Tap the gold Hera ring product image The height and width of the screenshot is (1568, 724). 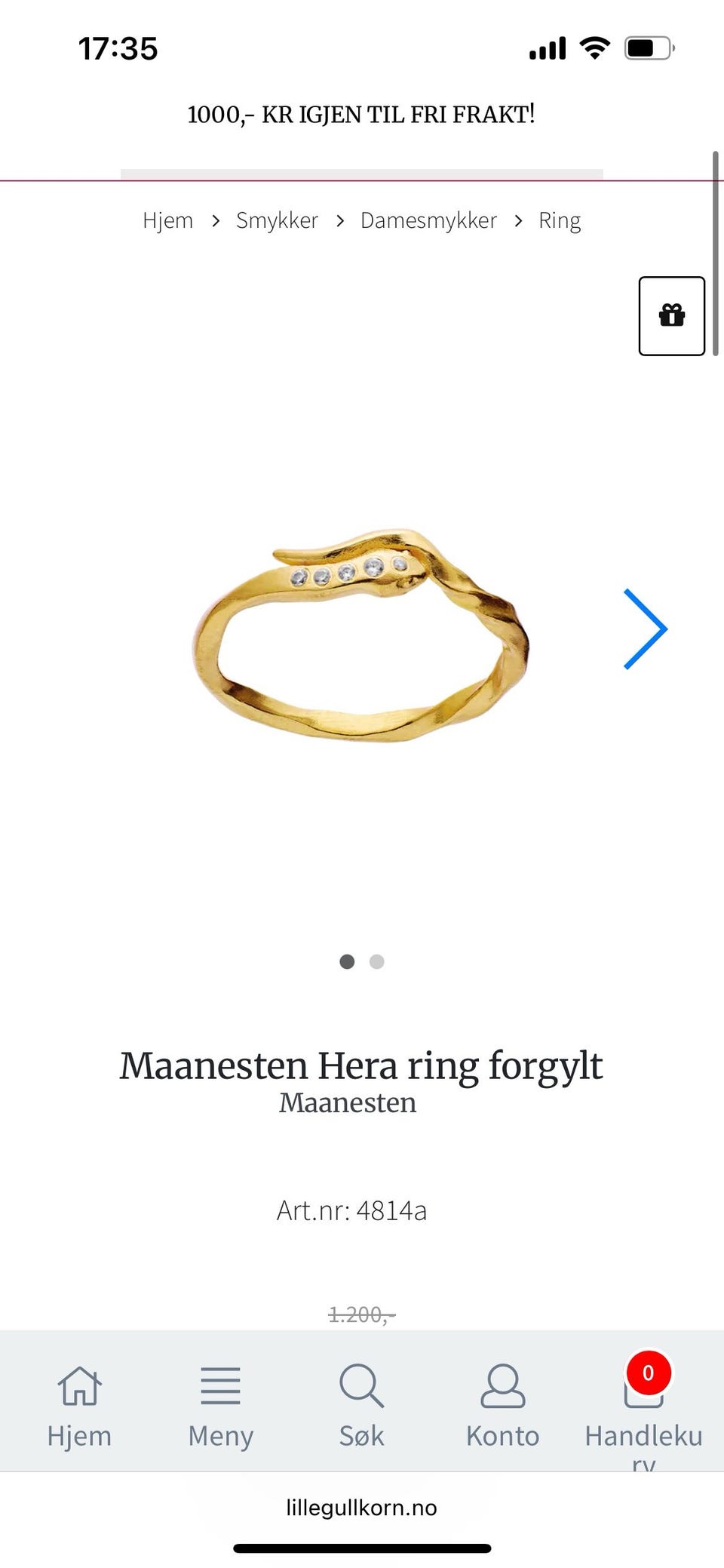(x=360, y=635)
